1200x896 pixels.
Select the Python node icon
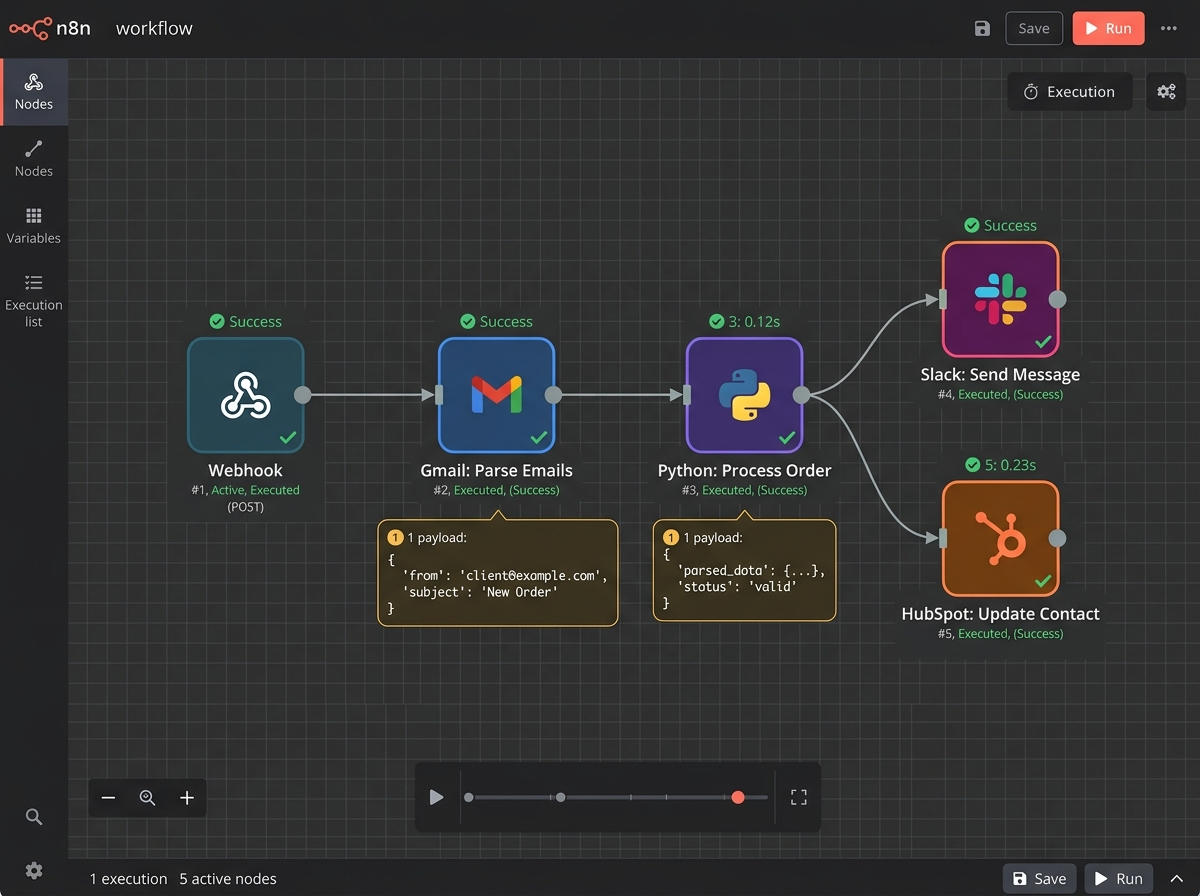[744, 395]
